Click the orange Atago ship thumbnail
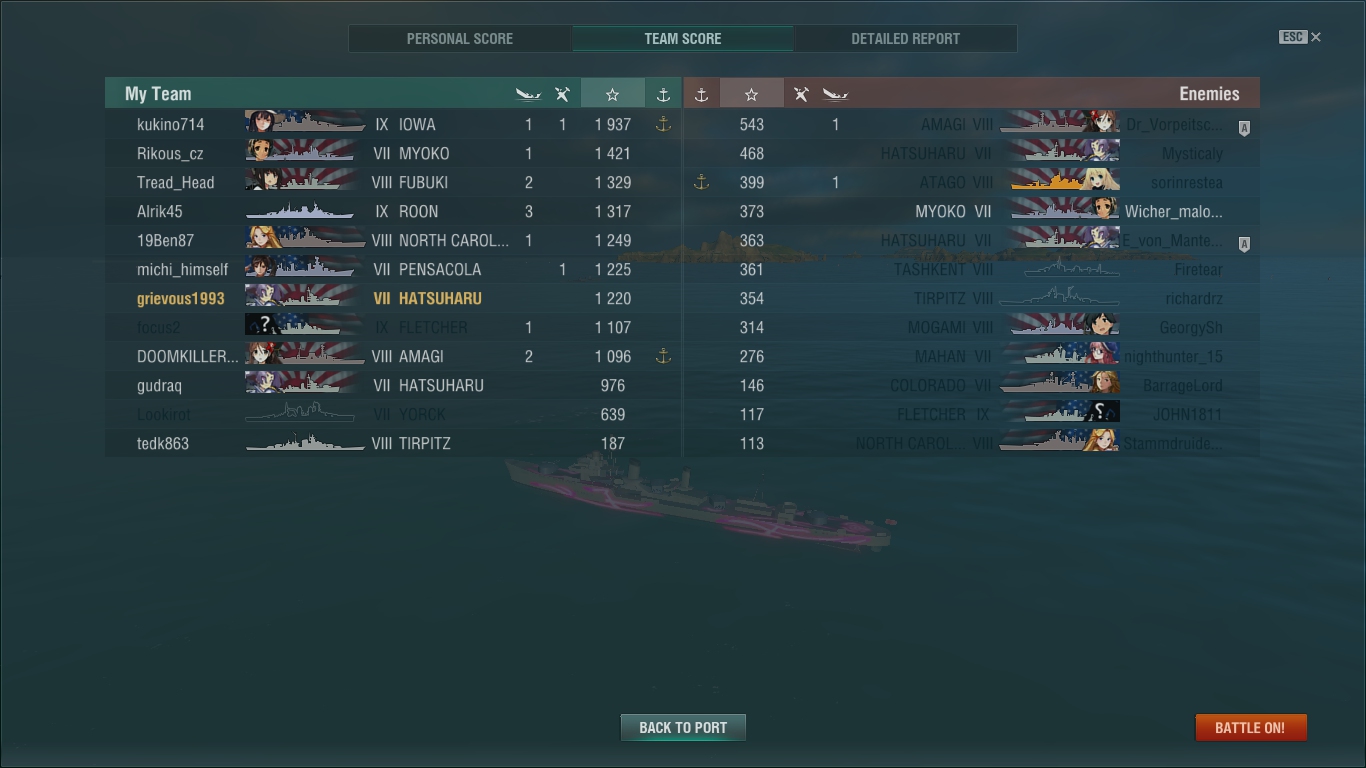This screenshot has height=768, width=1366. point(1065,182)
